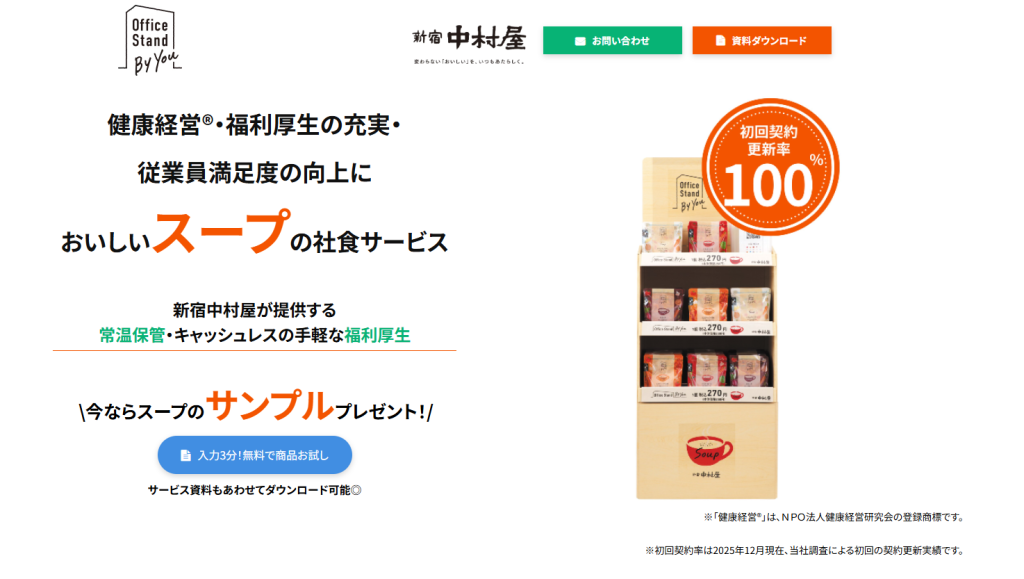Viewport: 1024px width, 579px height.
Task: Click the 新宿中村屋 brand logo
Action: click(x=469, y=44)
